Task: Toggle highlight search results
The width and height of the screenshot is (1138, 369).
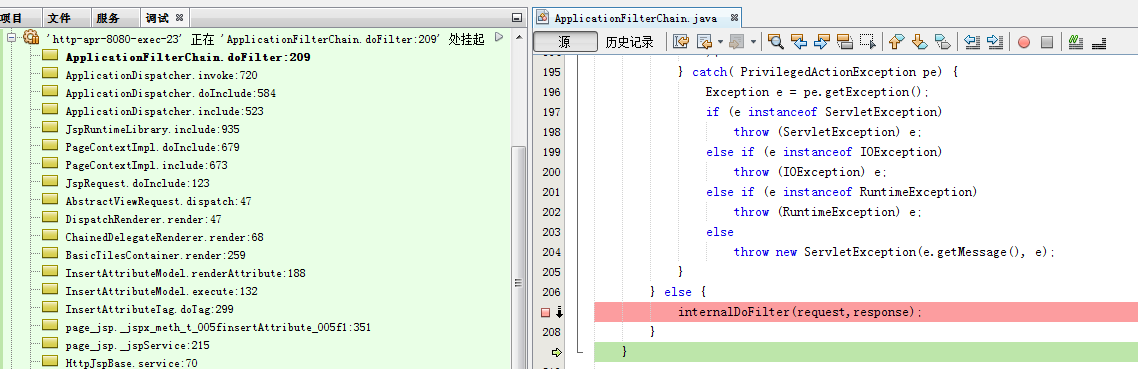Action: (845, 41)
